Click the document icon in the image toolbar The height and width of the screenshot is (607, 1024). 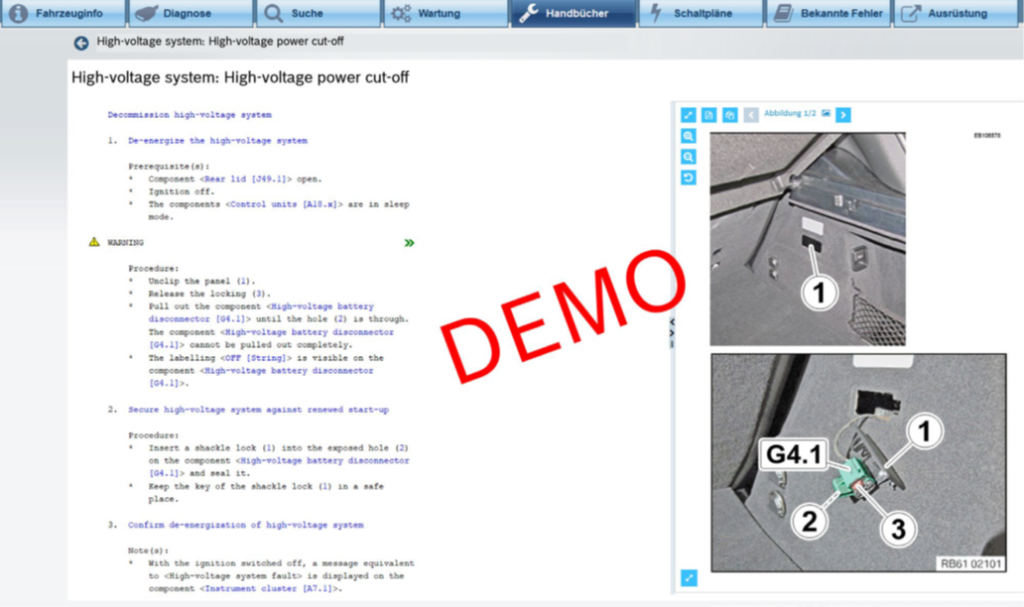(709, 115)
